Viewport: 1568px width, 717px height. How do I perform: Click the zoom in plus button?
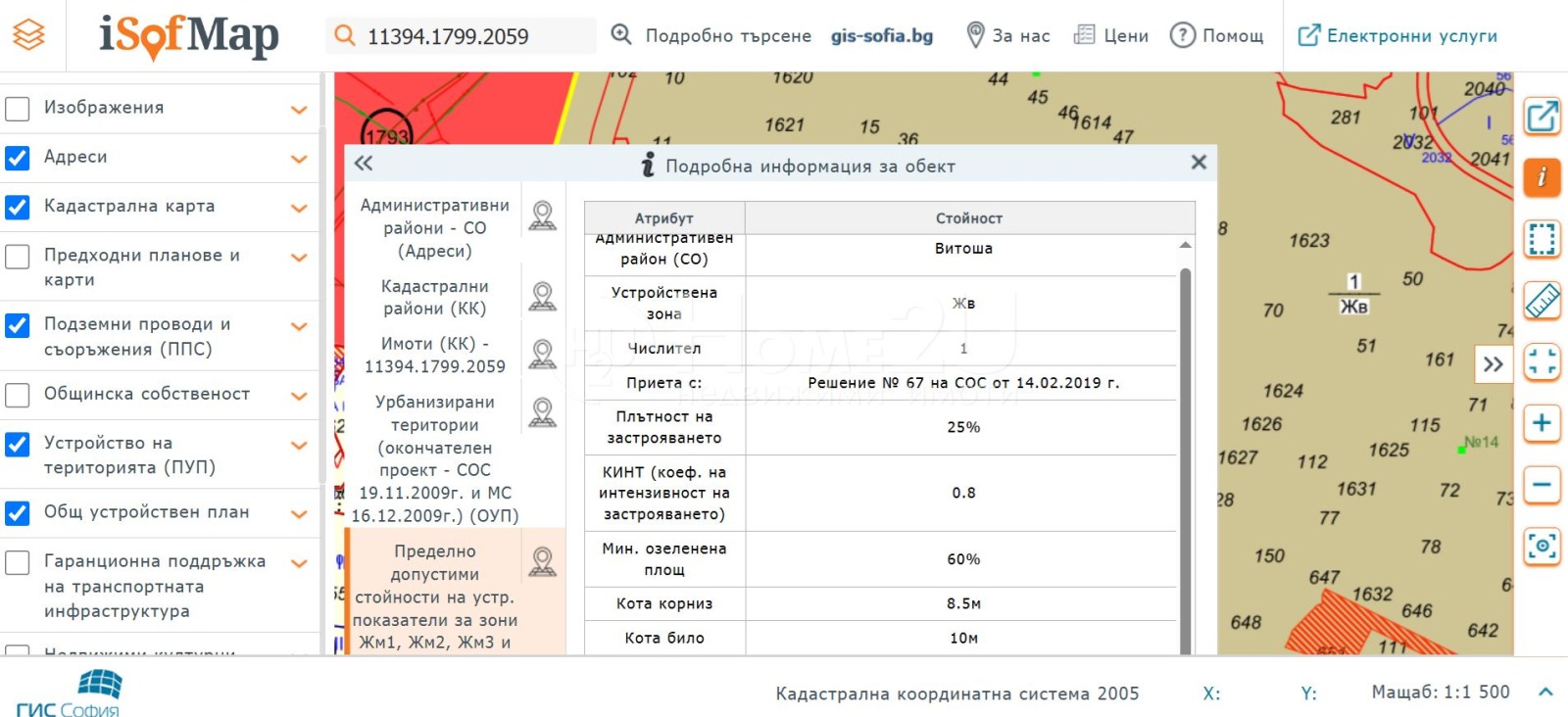coord(1542,423)
